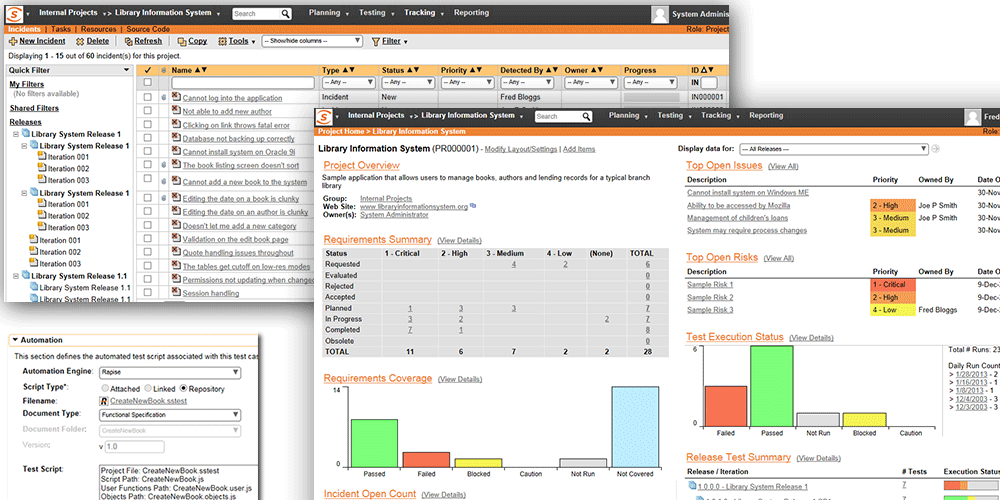Check the box for 'Validation on the edit book page'
The width and height of the screenshot is (1000, 500).
(x=148, y=239)
